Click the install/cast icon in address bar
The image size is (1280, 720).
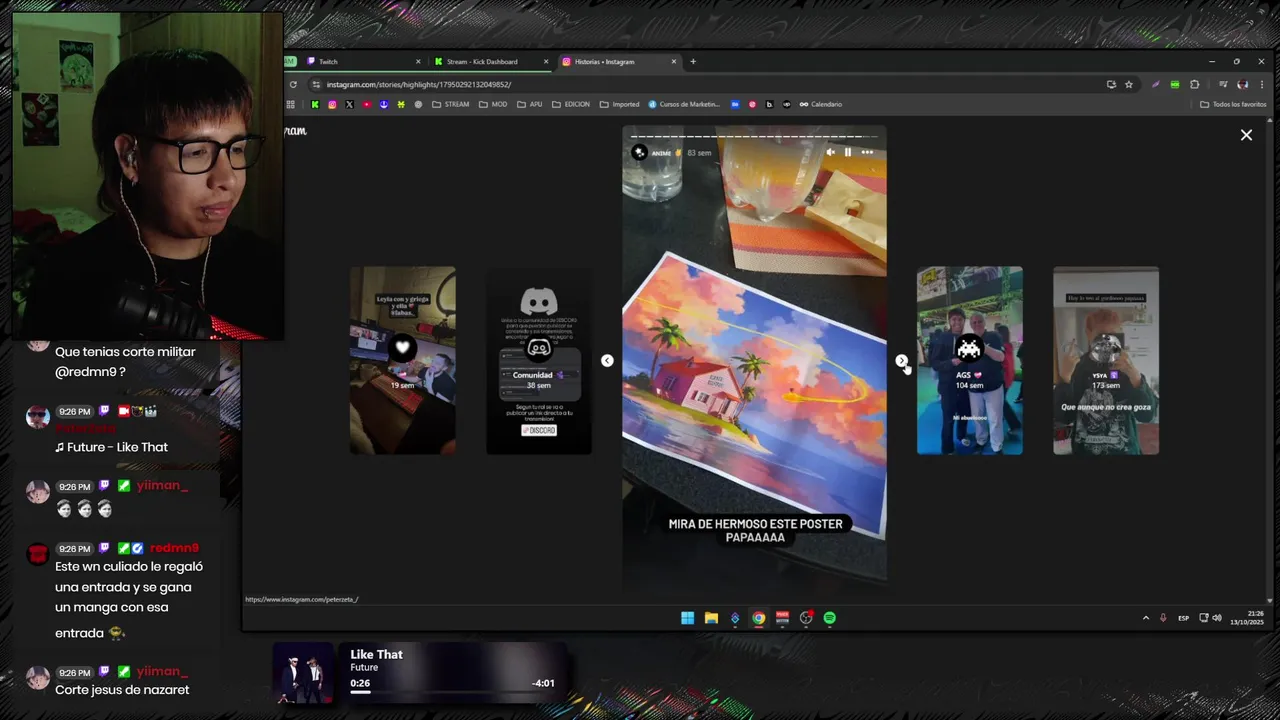[1111, 85]
